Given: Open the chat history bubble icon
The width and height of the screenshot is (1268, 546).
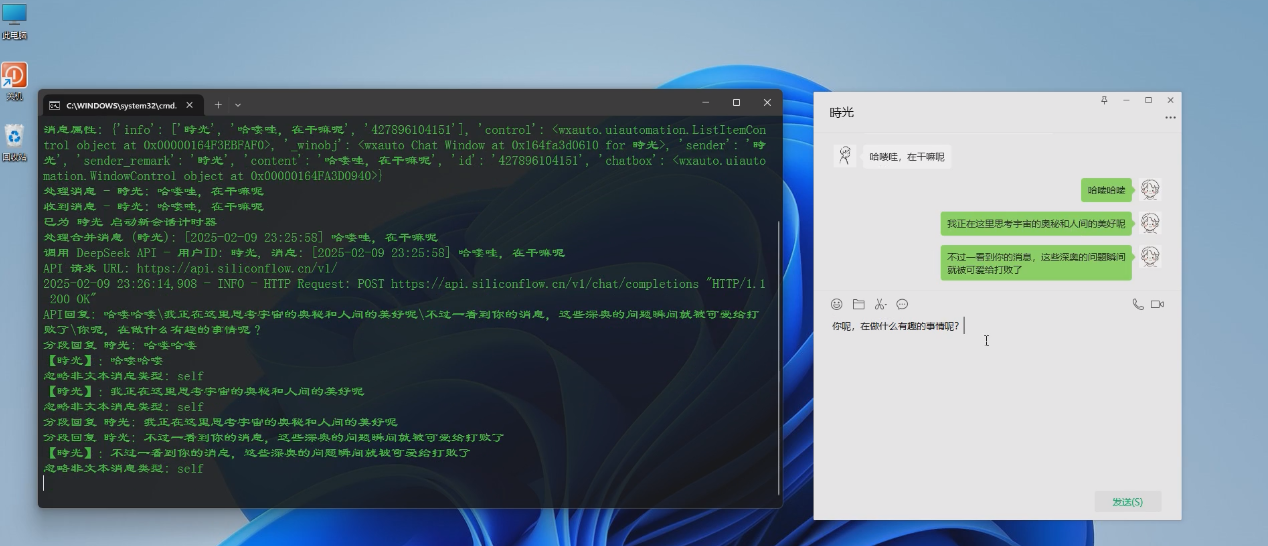Looking at the screenshot, I should [x=902, y=304].
